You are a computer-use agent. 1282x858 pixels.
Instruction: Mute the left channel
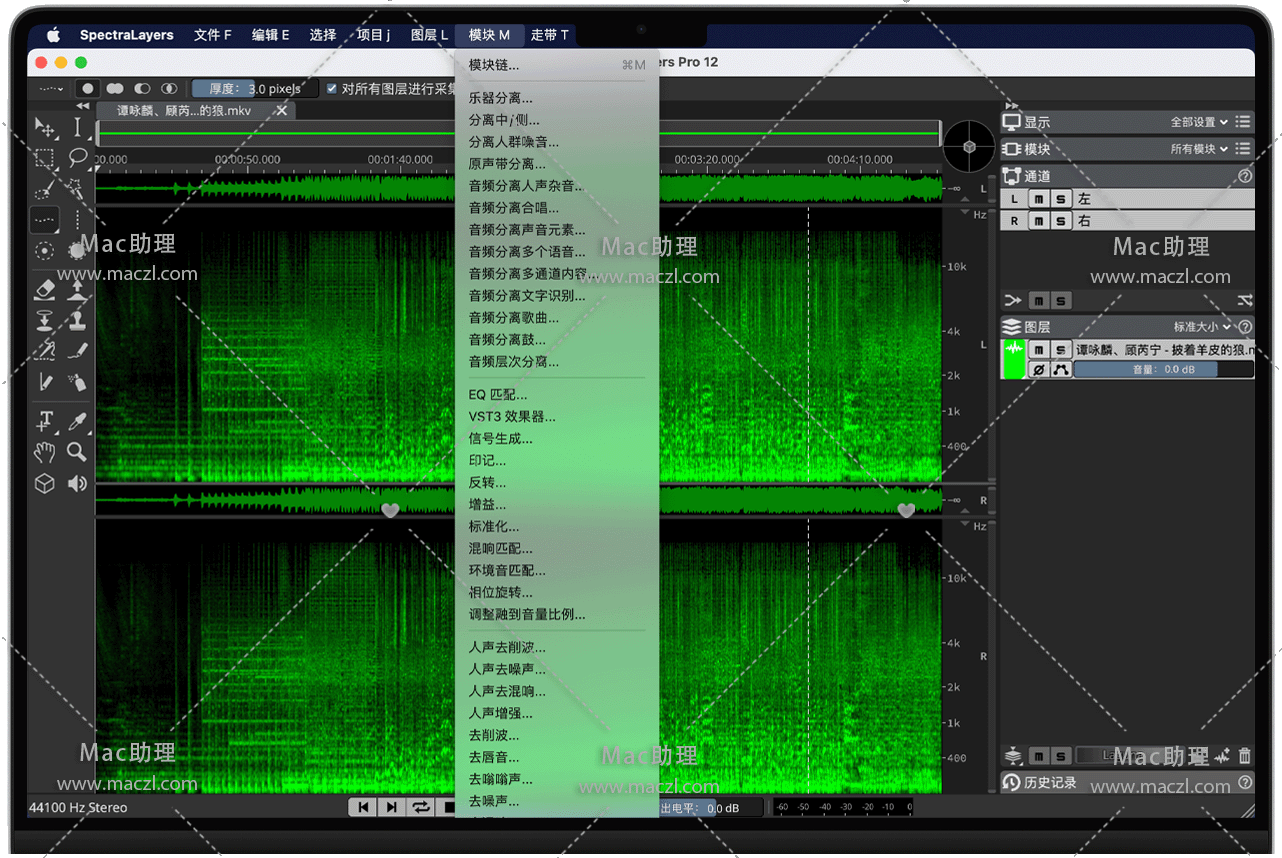coord(1039,200)
